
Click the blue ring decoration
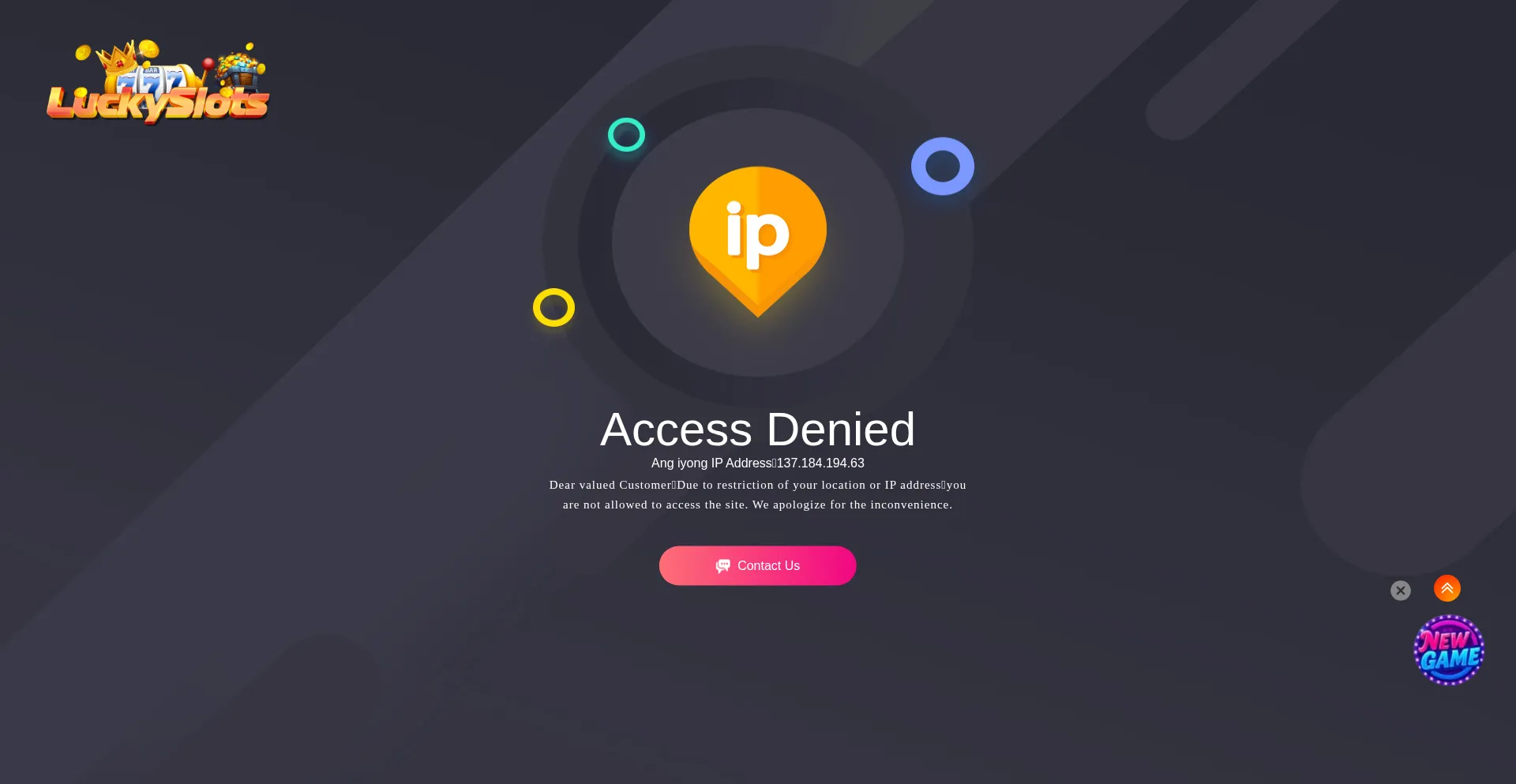click(942, 166)
